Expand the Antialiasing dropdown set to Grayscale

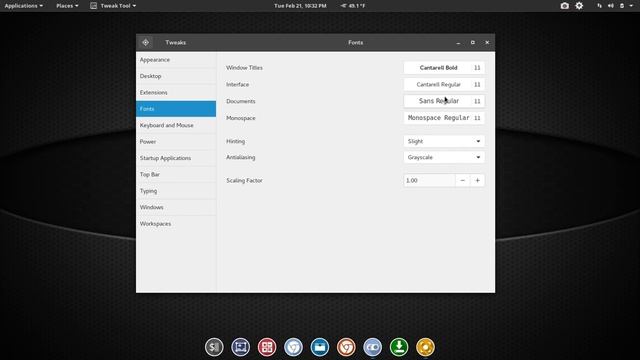tap(444, 157)
